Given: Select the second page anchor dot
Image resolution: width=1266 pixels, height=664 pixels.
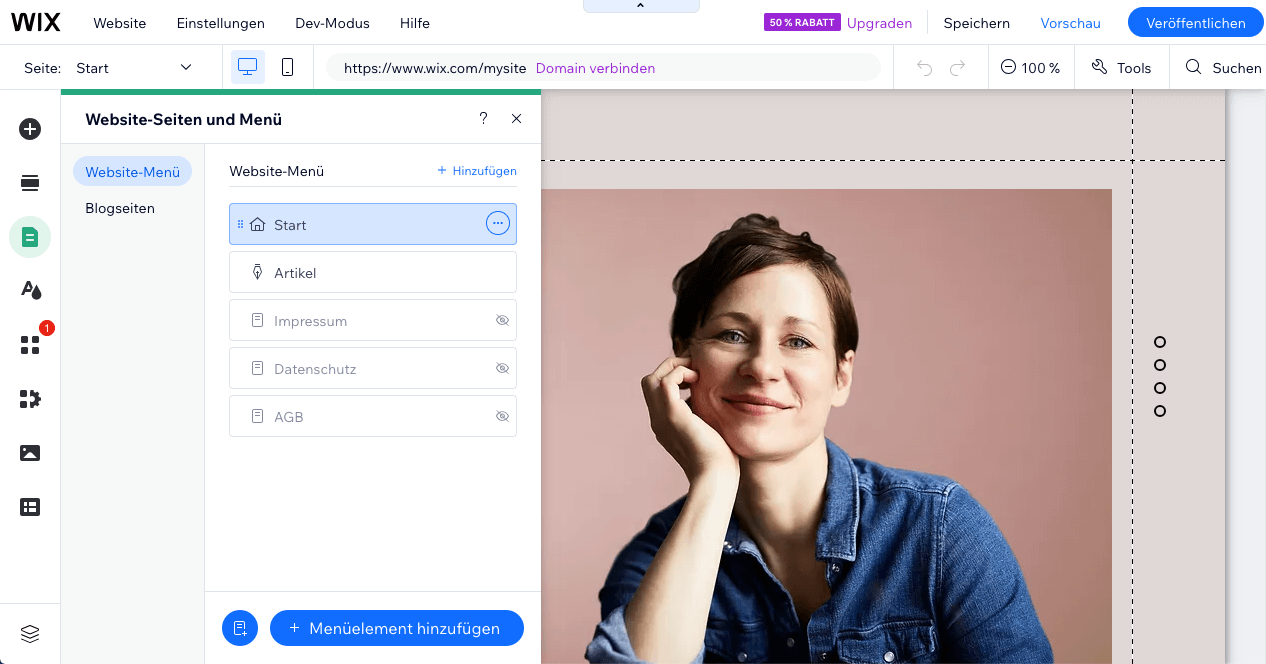Looking at the screenshot, I should (1160, 365).
